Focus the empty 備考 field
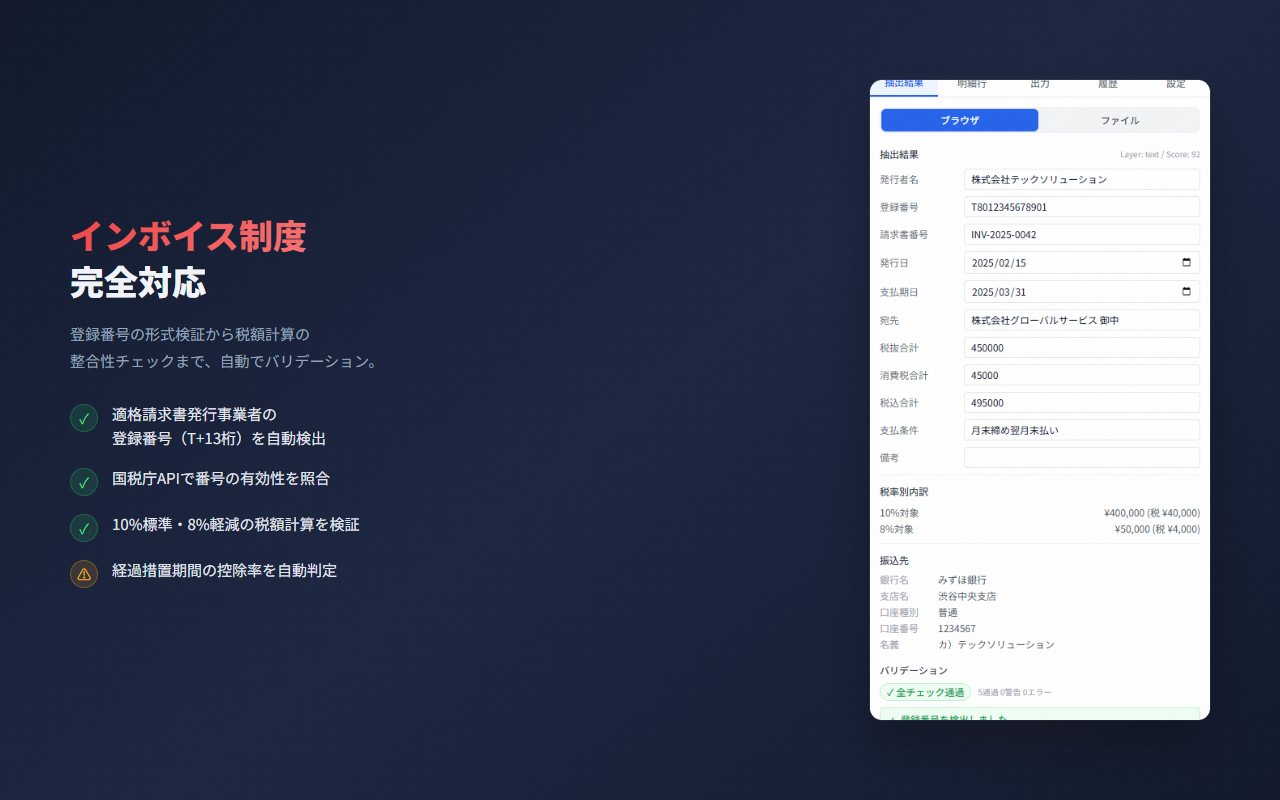Screen dimensions: 1280x800 pos(1082,458)
